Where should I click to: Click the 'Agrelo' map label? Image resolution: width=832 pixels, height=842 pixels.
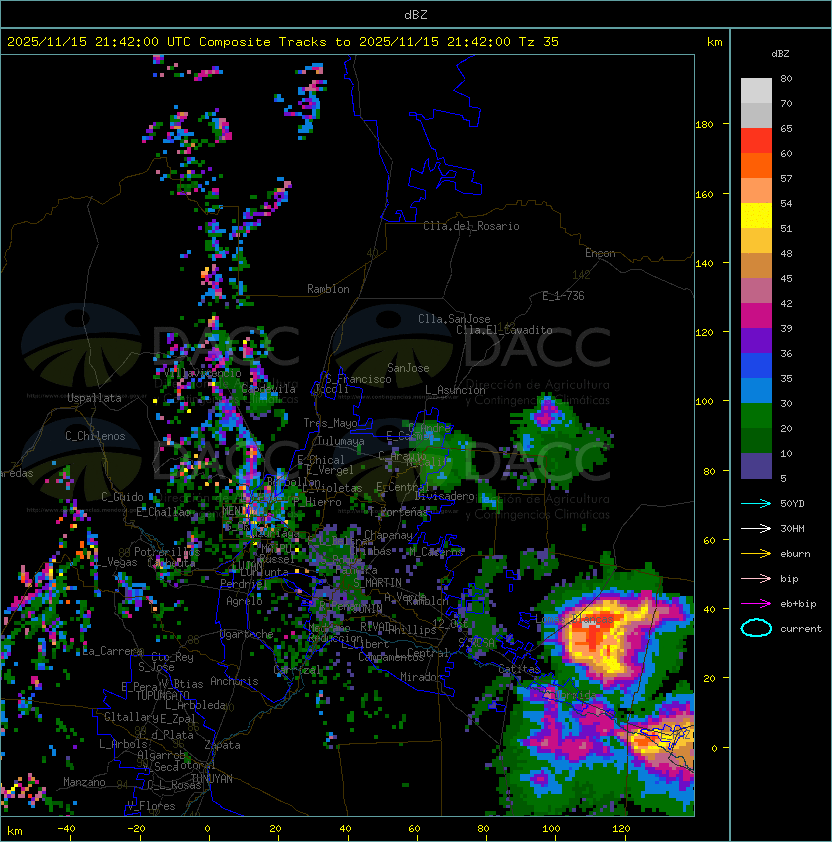click(x=244, y=601)
